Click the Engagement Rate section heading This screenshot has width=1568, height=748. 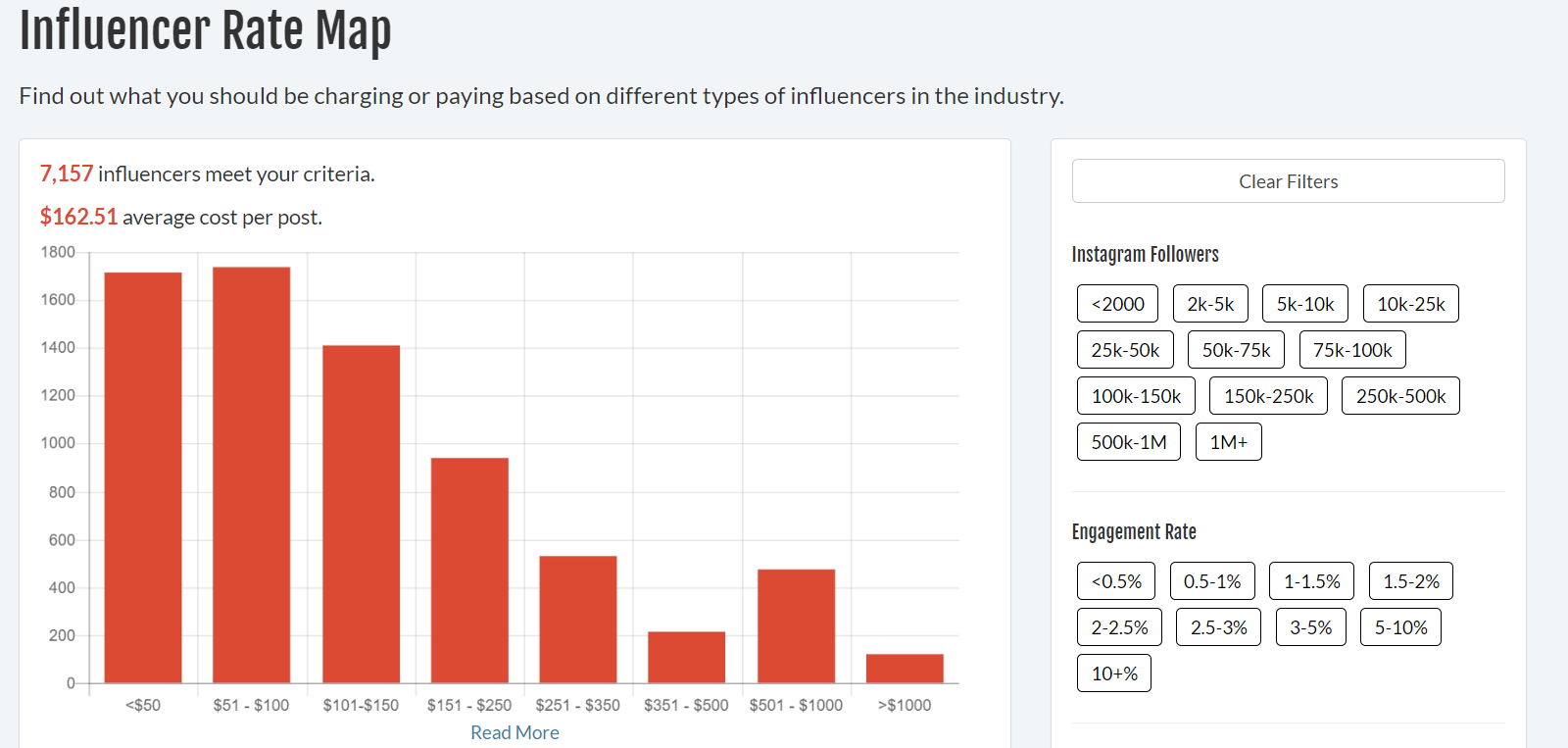1134,532
